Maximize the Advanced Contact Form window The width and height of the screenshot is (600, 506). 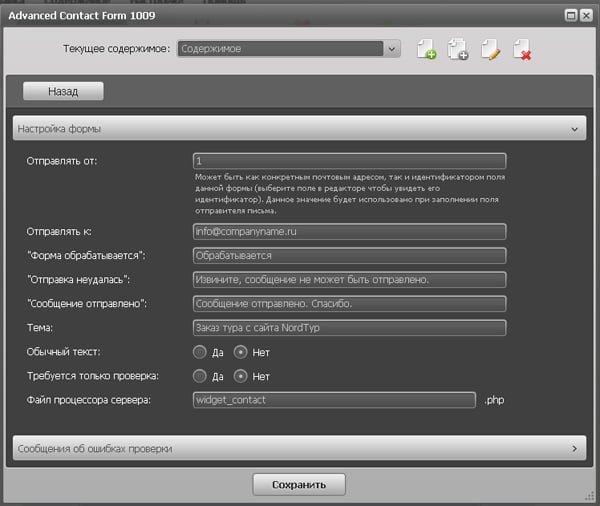tap(570, 14)
